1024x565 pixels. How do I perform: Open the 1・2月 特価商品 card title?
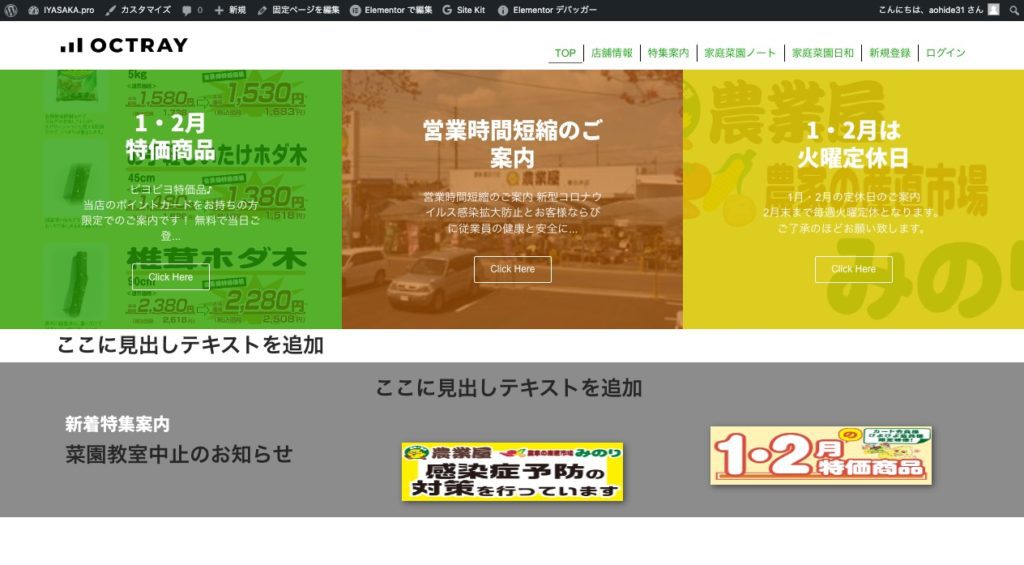[x=170, y=136]
